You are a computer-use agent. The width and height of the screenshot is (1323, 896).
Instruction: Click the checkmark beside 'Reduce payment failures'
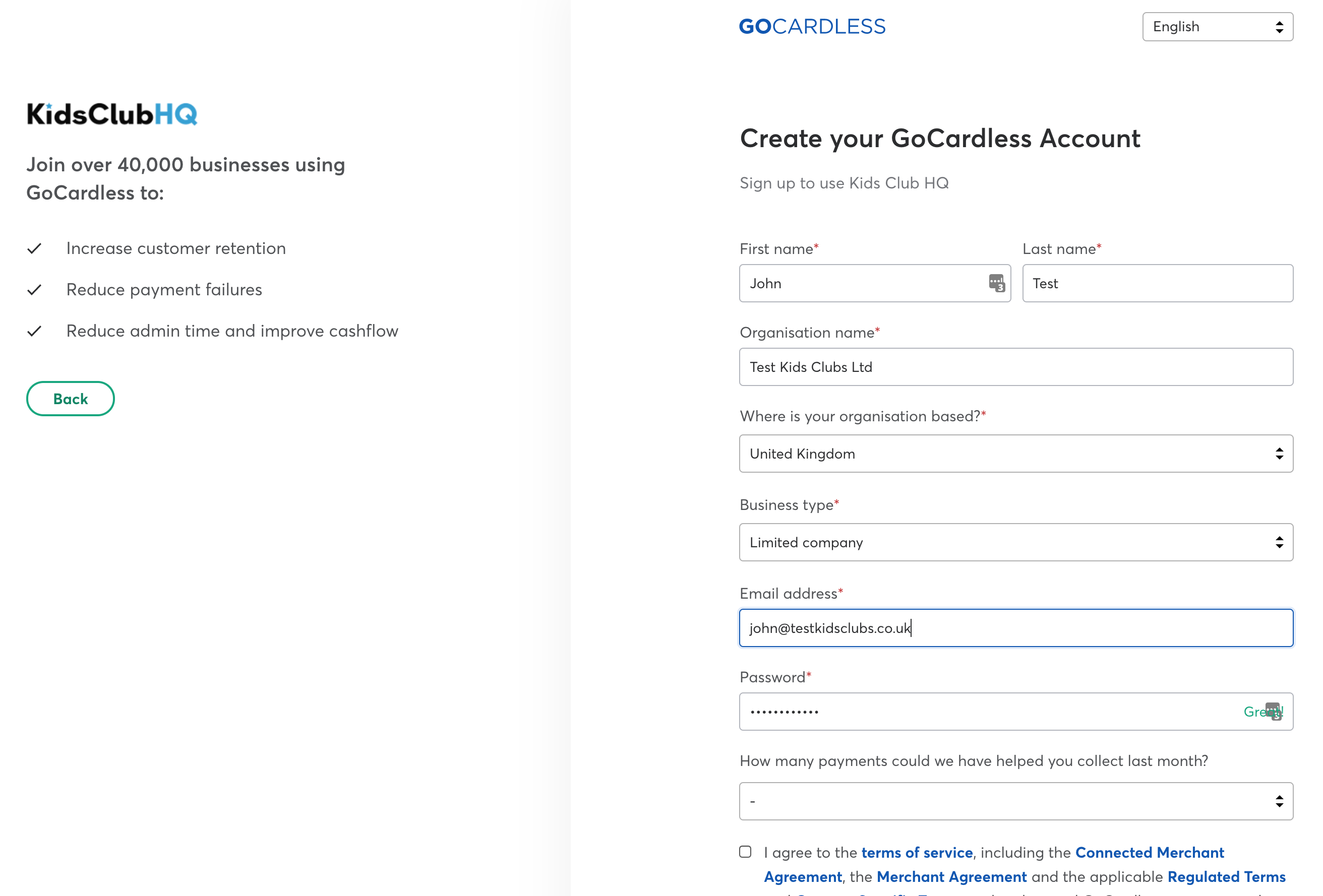35,290
